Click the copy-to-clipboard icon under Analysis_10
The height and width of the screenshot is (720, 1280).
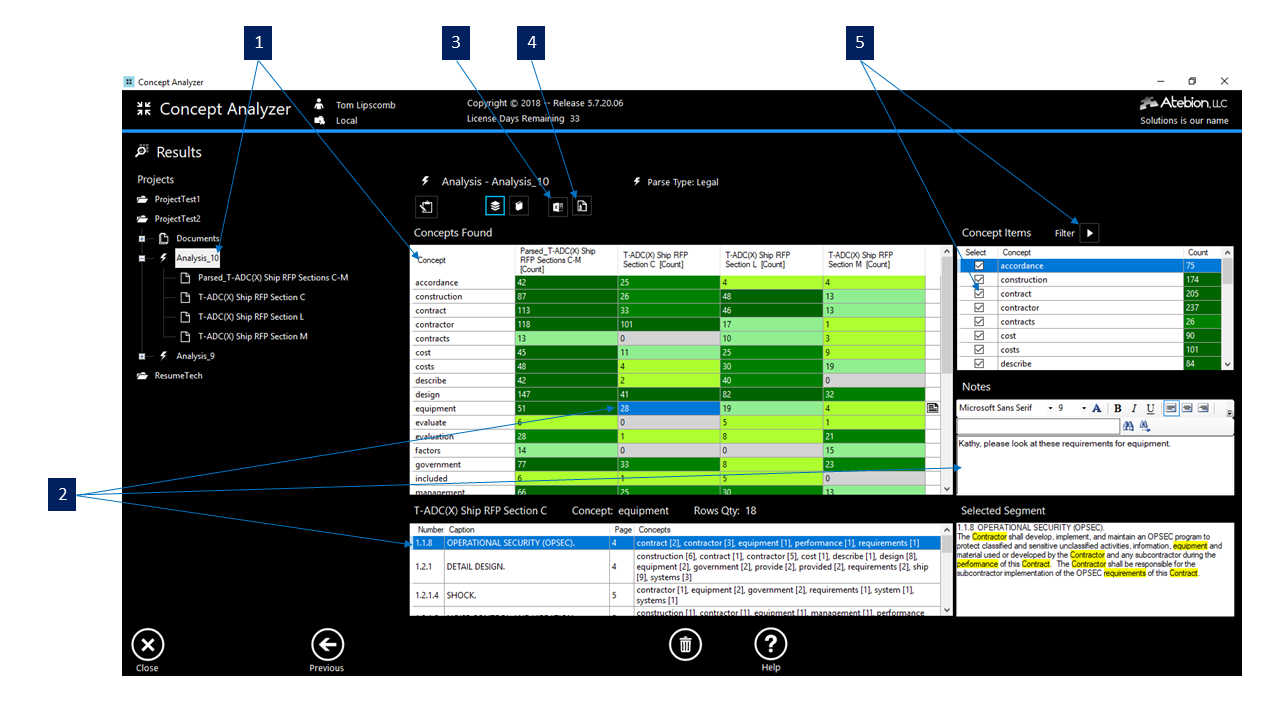[426, 206]
